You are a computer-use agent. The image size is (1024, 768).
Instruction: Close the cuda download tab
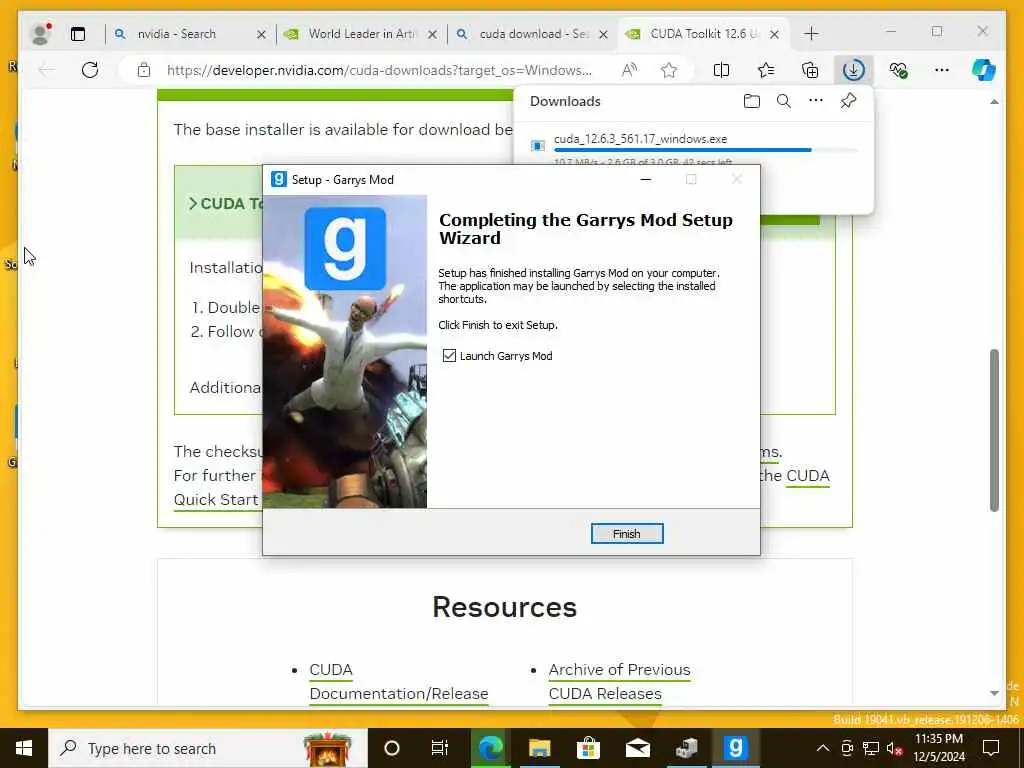tap(603, 34)
